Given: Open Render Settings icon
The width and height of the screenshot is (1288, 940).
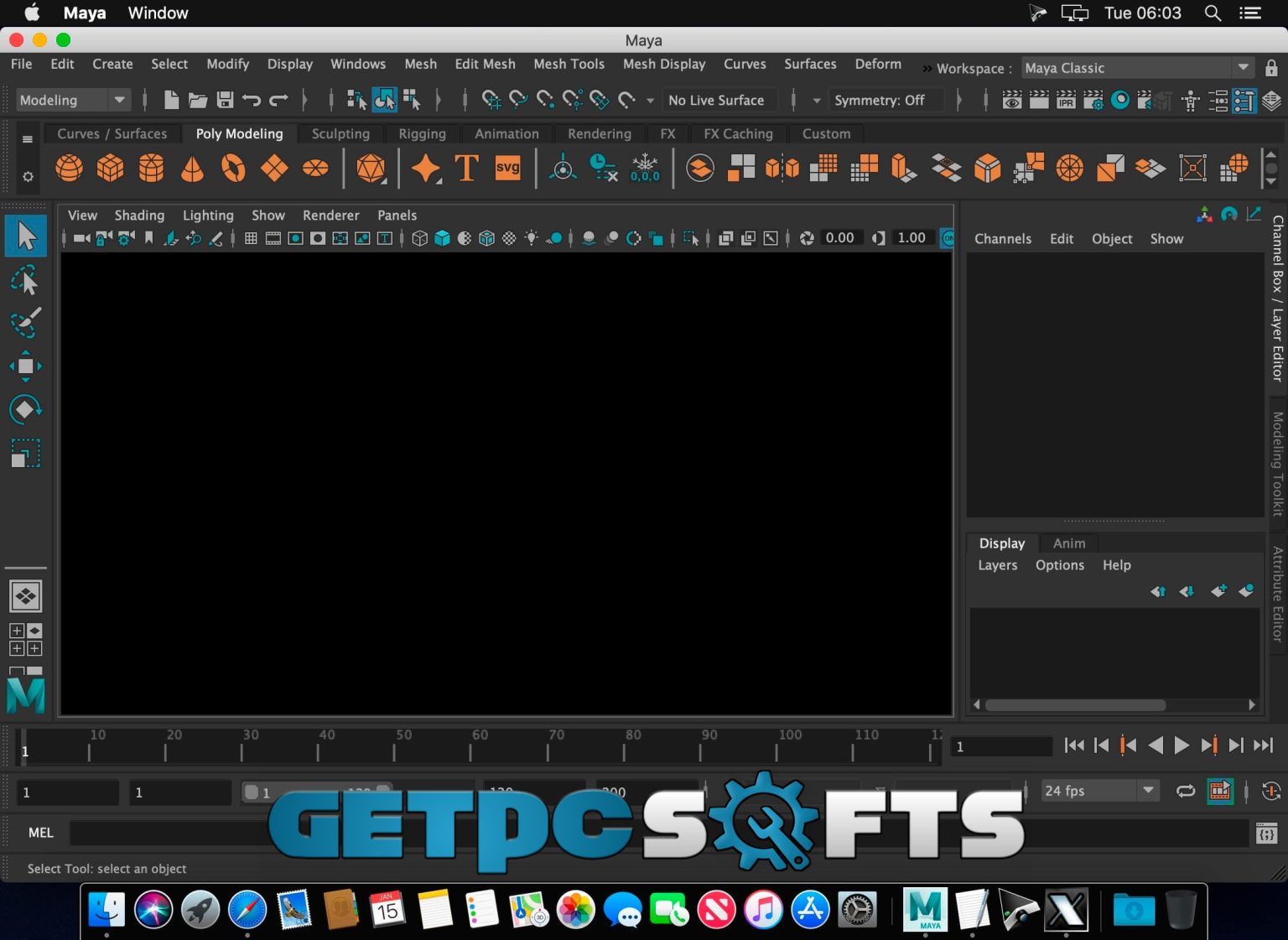Looking at the screenshot, I should coord(1093,101).
